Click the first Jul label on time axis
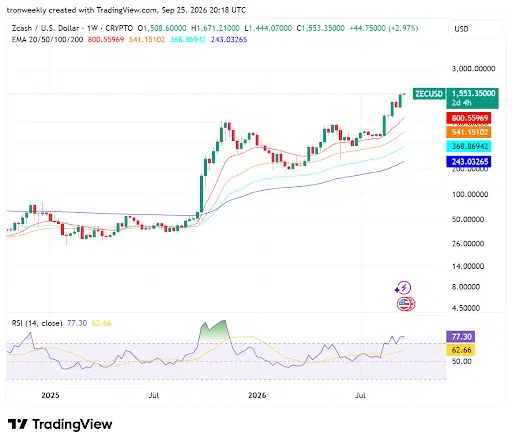Screen dimensions: 512x444 point(154,395)
